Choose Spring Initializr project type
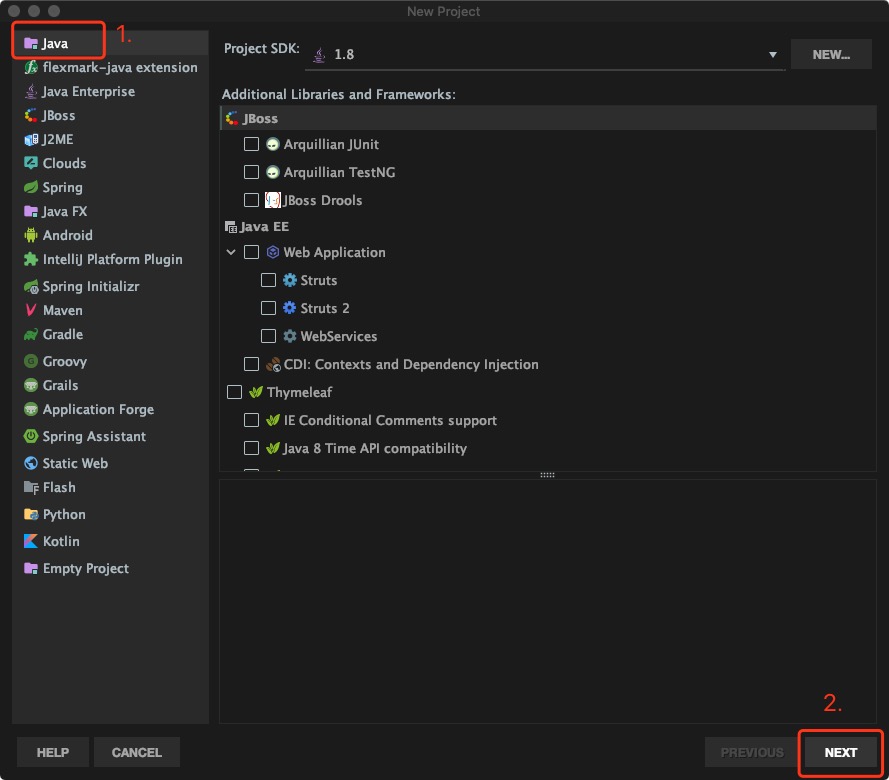889x780 pixels. click(90, 286)
